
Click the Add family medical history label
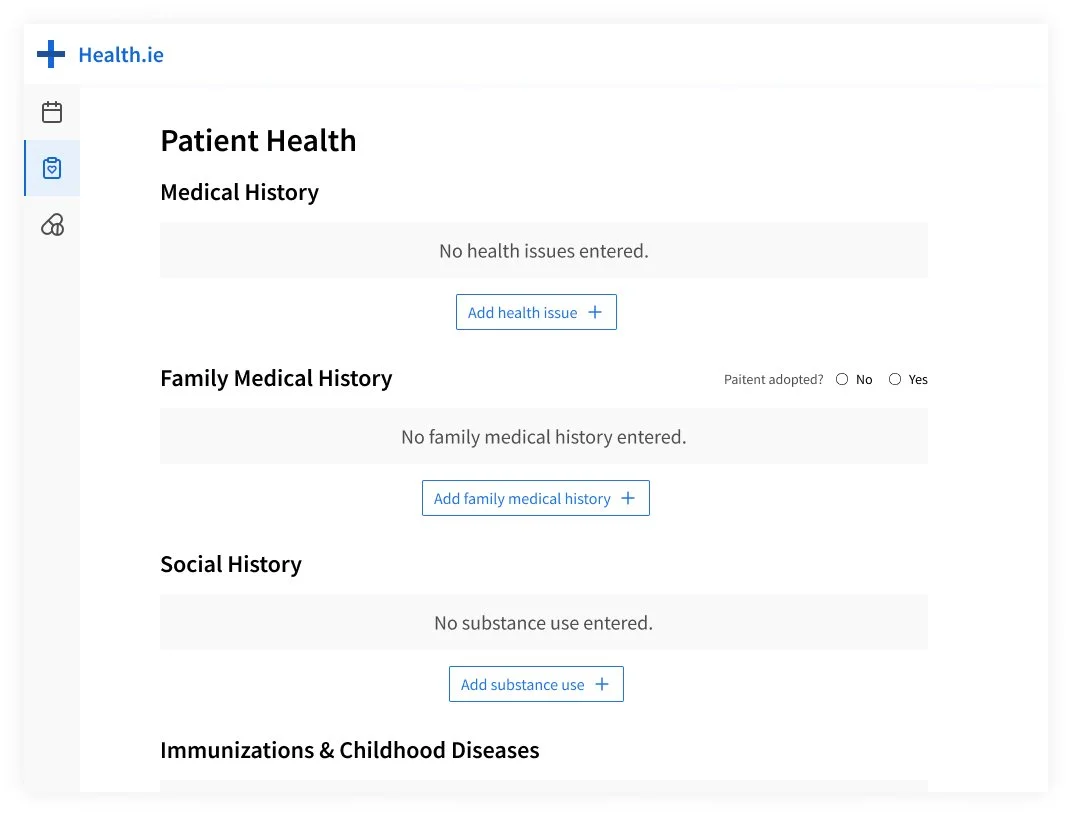[x=522, y=498]
